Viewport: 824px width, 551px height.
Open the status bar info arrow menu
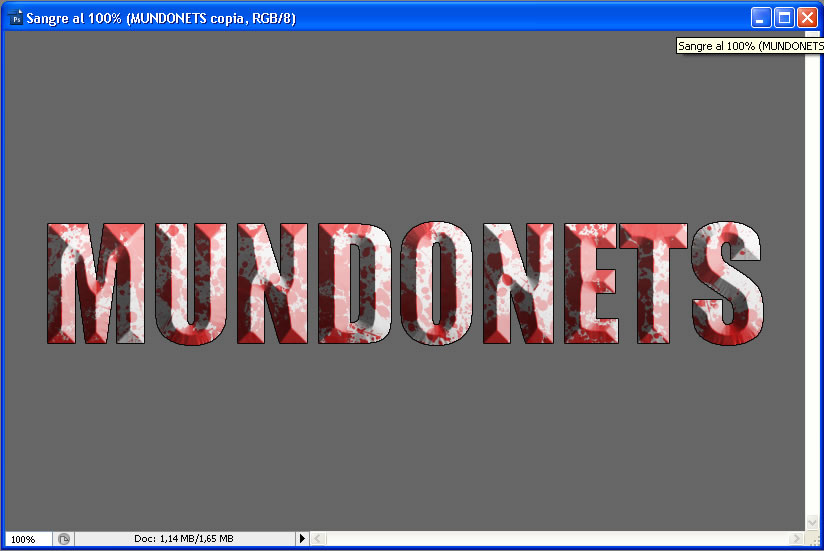coord(302,538)
